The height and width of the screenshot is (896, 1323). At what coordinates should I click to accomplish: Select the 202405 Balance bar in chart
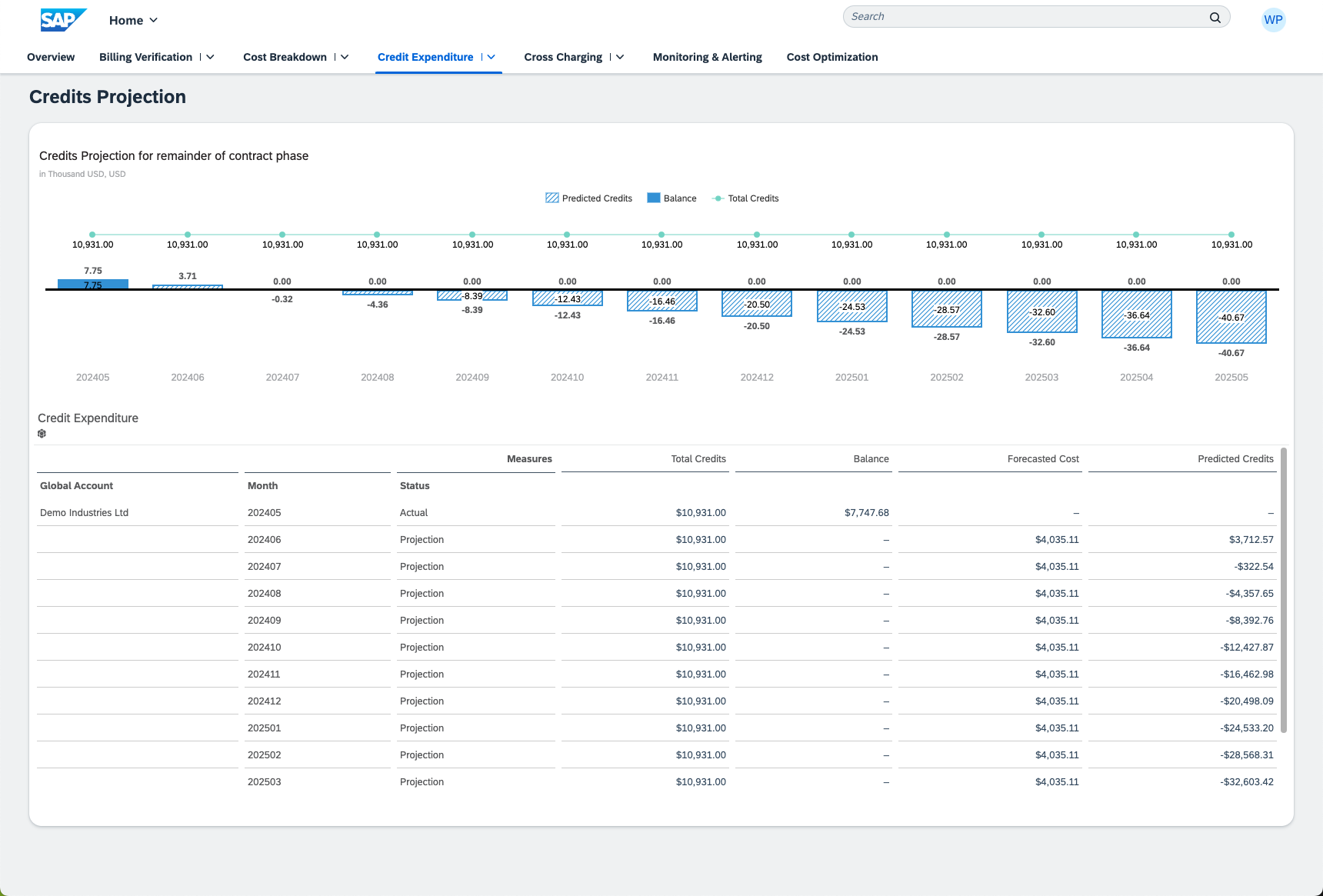[93, 285]
